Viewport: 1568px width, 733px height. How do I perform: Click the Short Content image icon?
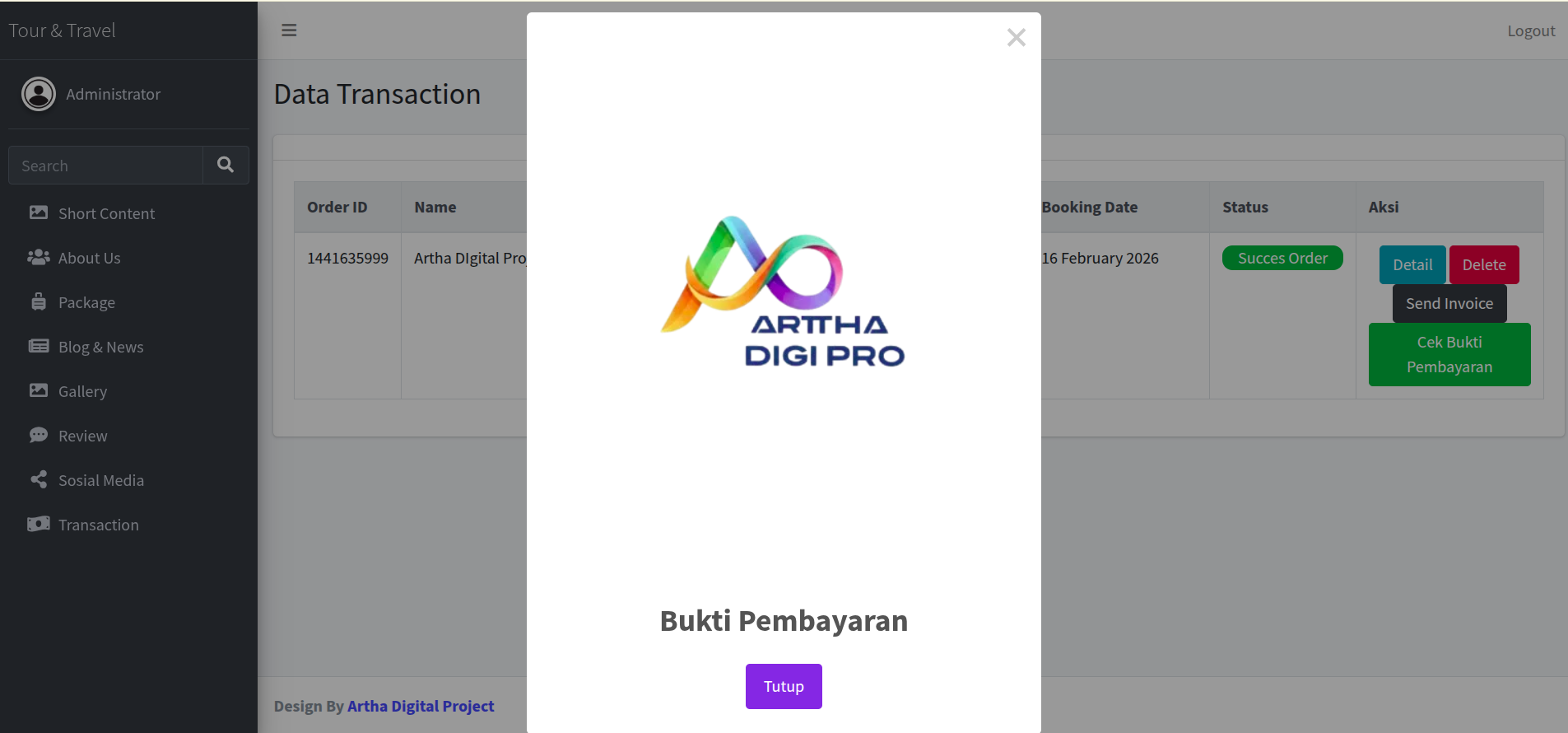tap(39, 213)
